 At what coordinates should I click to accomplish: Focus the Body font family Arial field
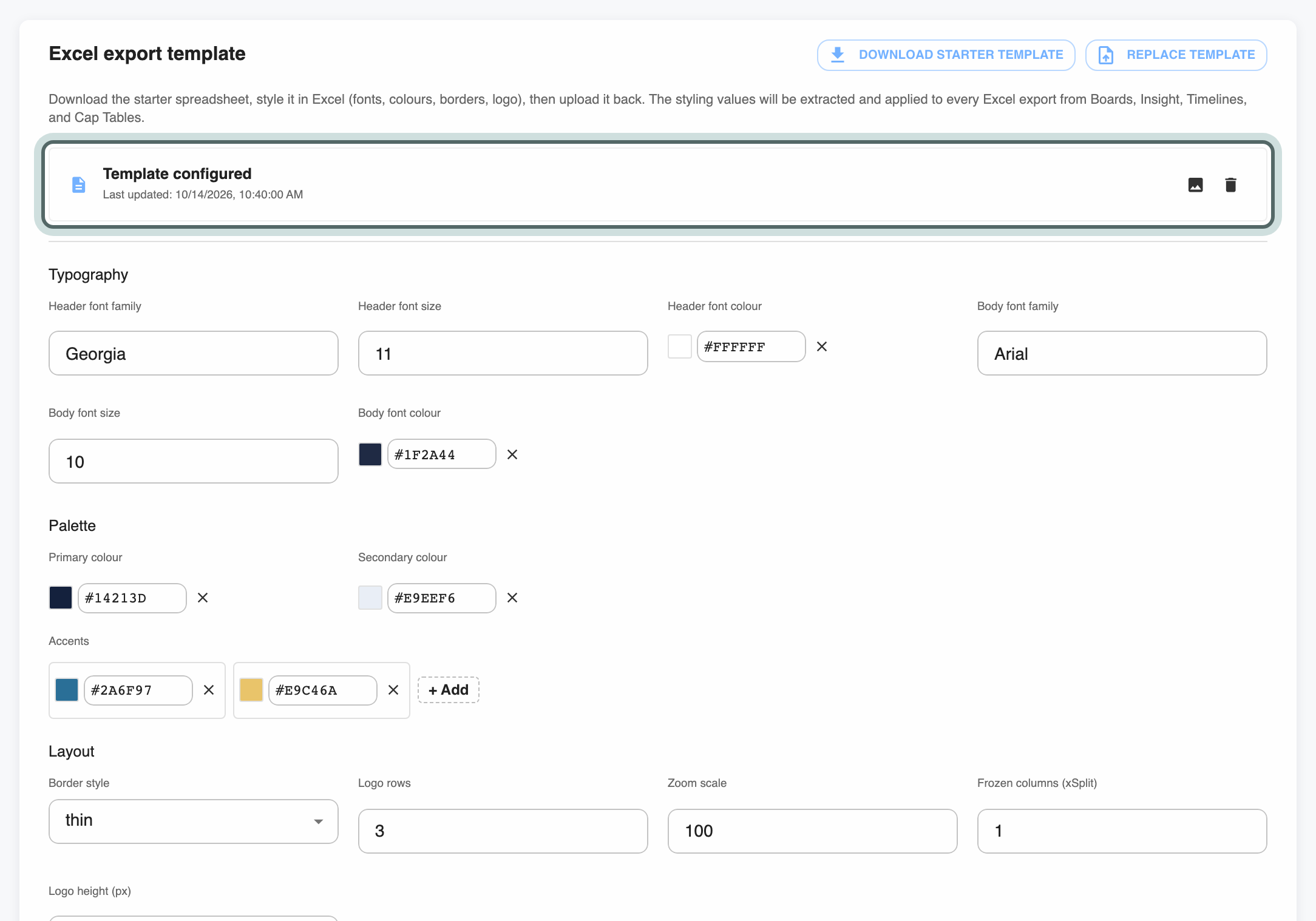(x=1122, y=353)
